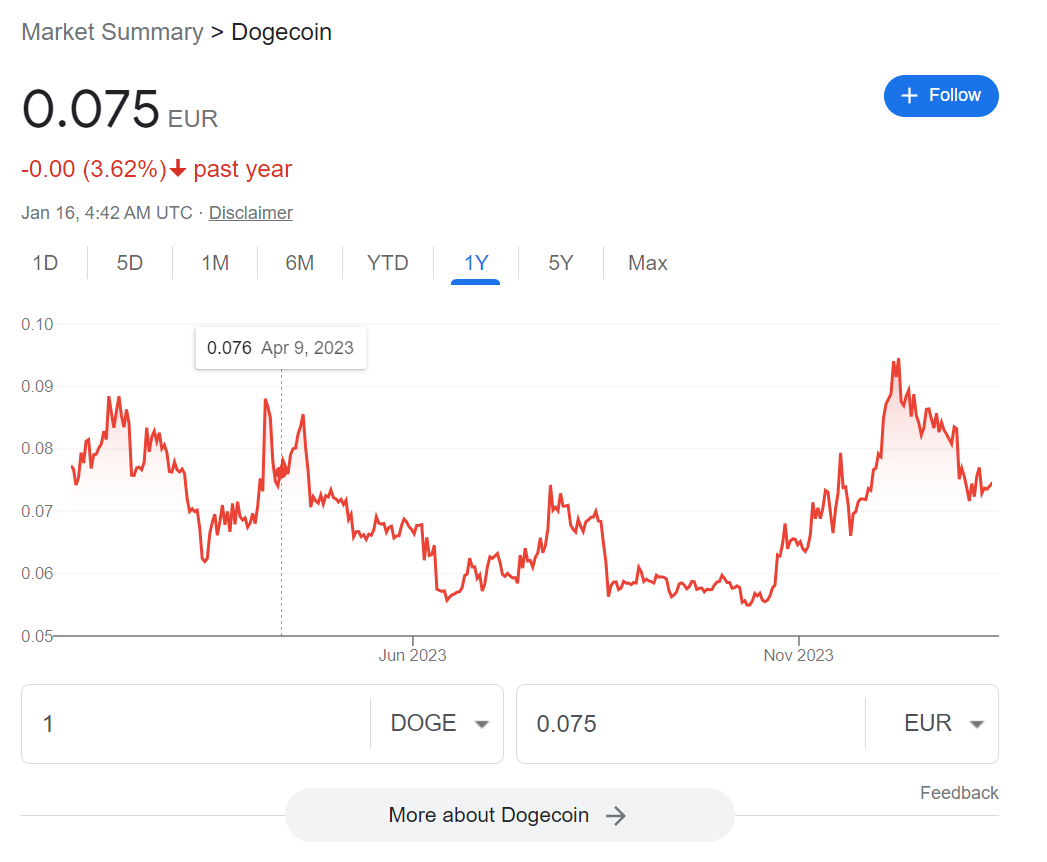
Task: Click the DOGE amount input field showing 1
Action: coord(196,723)
